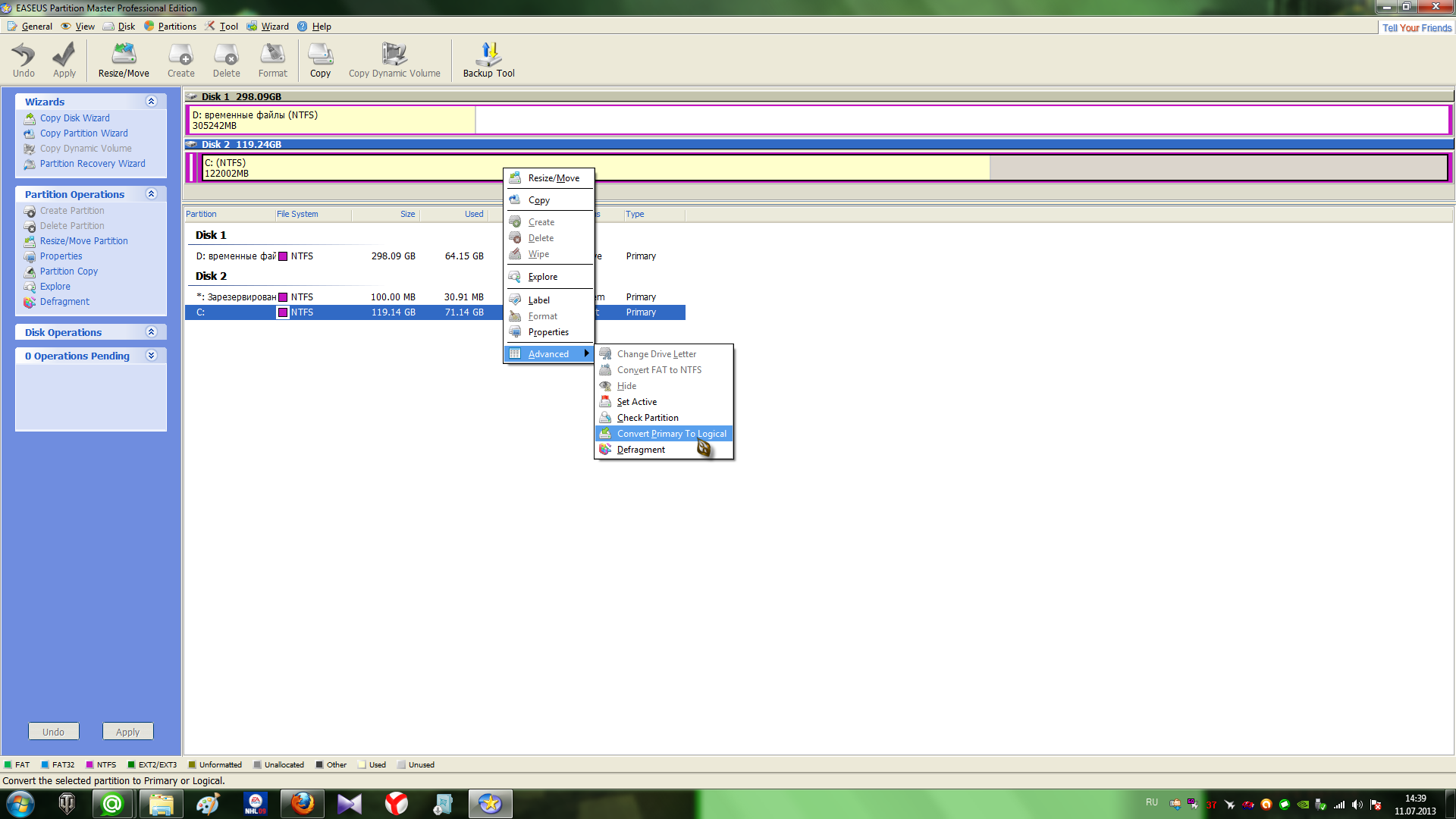Click the Apply button at sidebar bottom

(127, 732)
